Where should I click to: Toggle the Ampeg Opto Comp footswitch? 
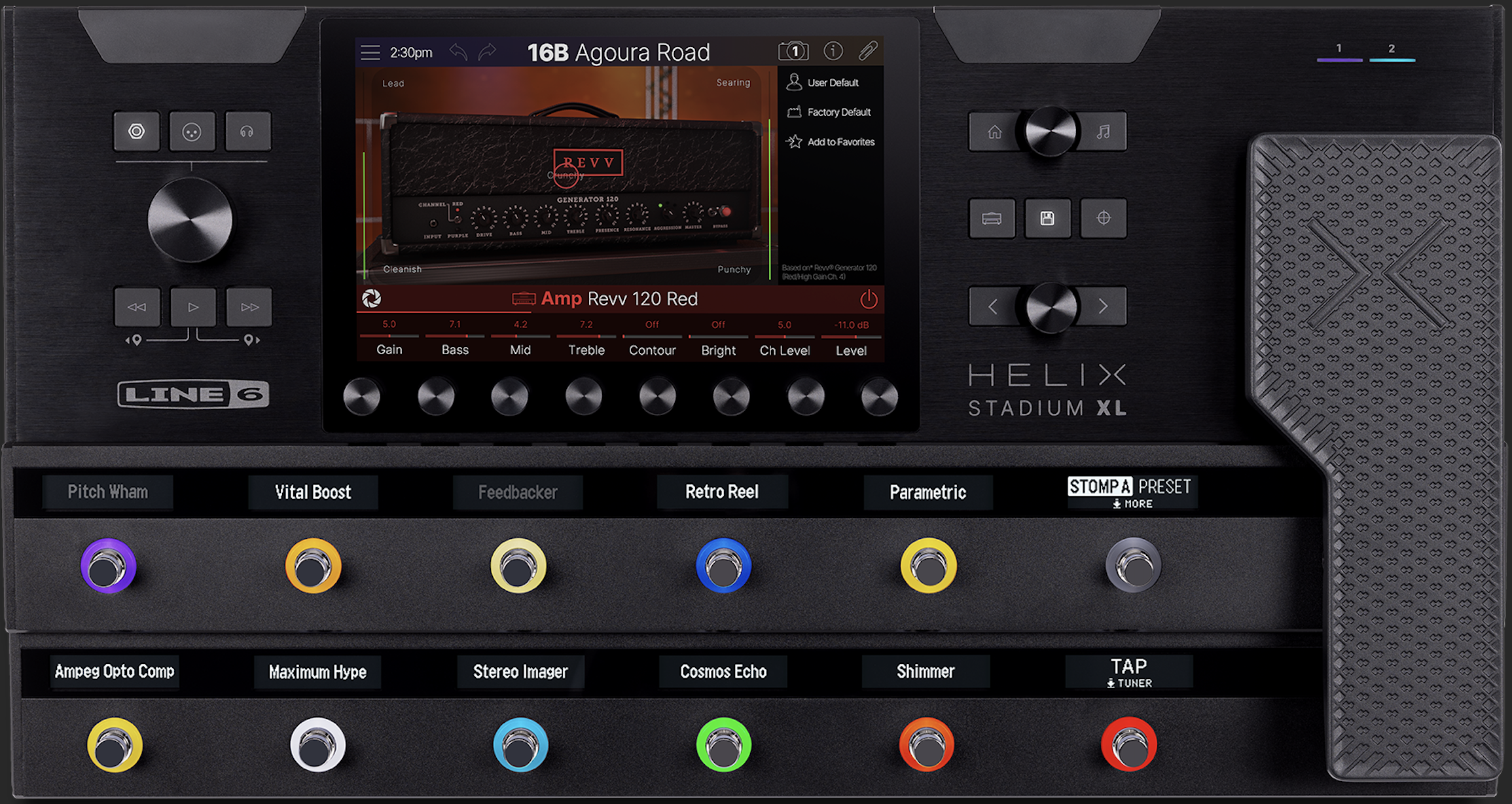115,745
